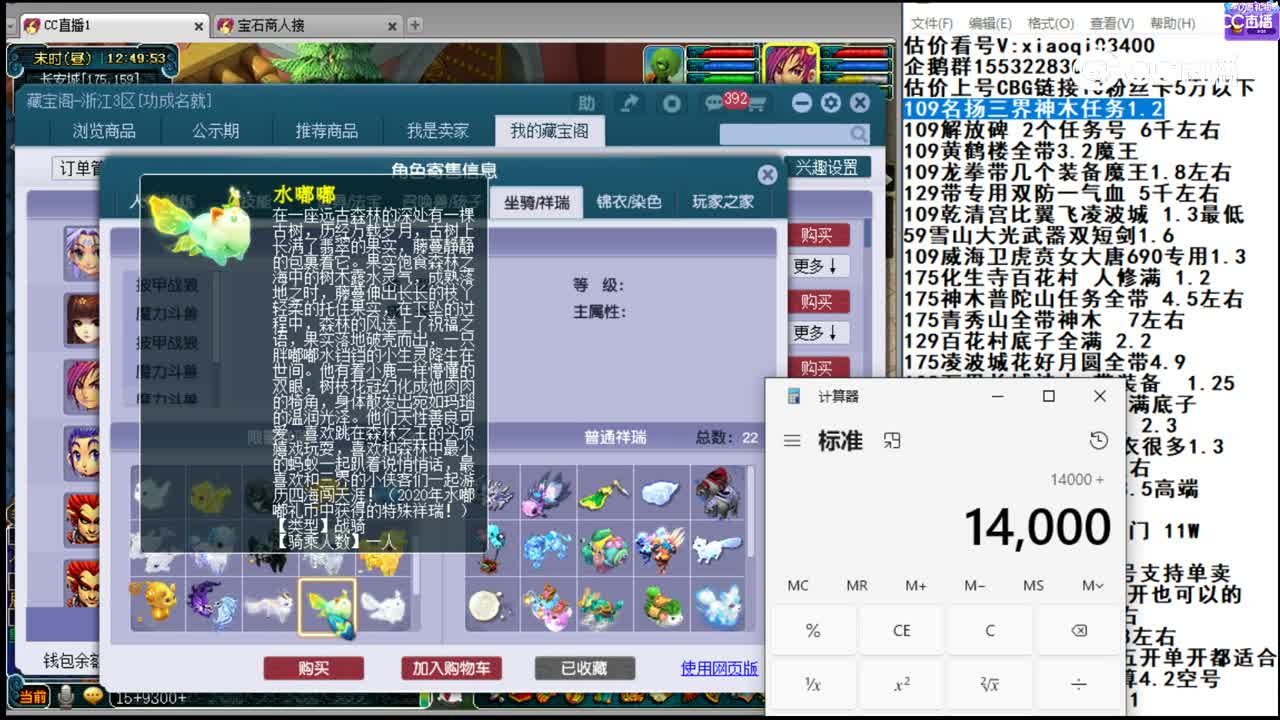This screenshot has height=720, width=1280.
Task: Select the highlighted 水嘟嘟 mount thumbnail
Action: 327,608
